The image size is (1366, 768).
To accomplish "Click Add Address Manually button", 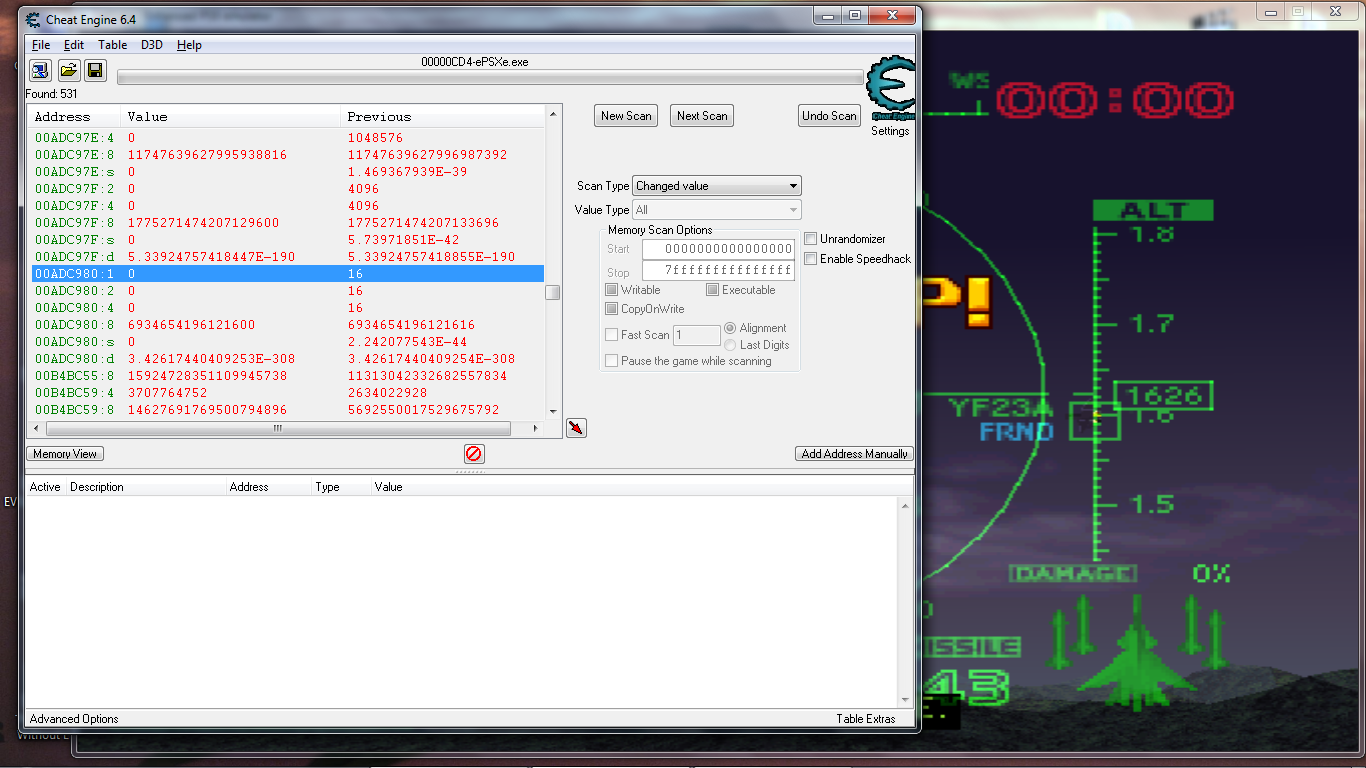I will [854, 454].
